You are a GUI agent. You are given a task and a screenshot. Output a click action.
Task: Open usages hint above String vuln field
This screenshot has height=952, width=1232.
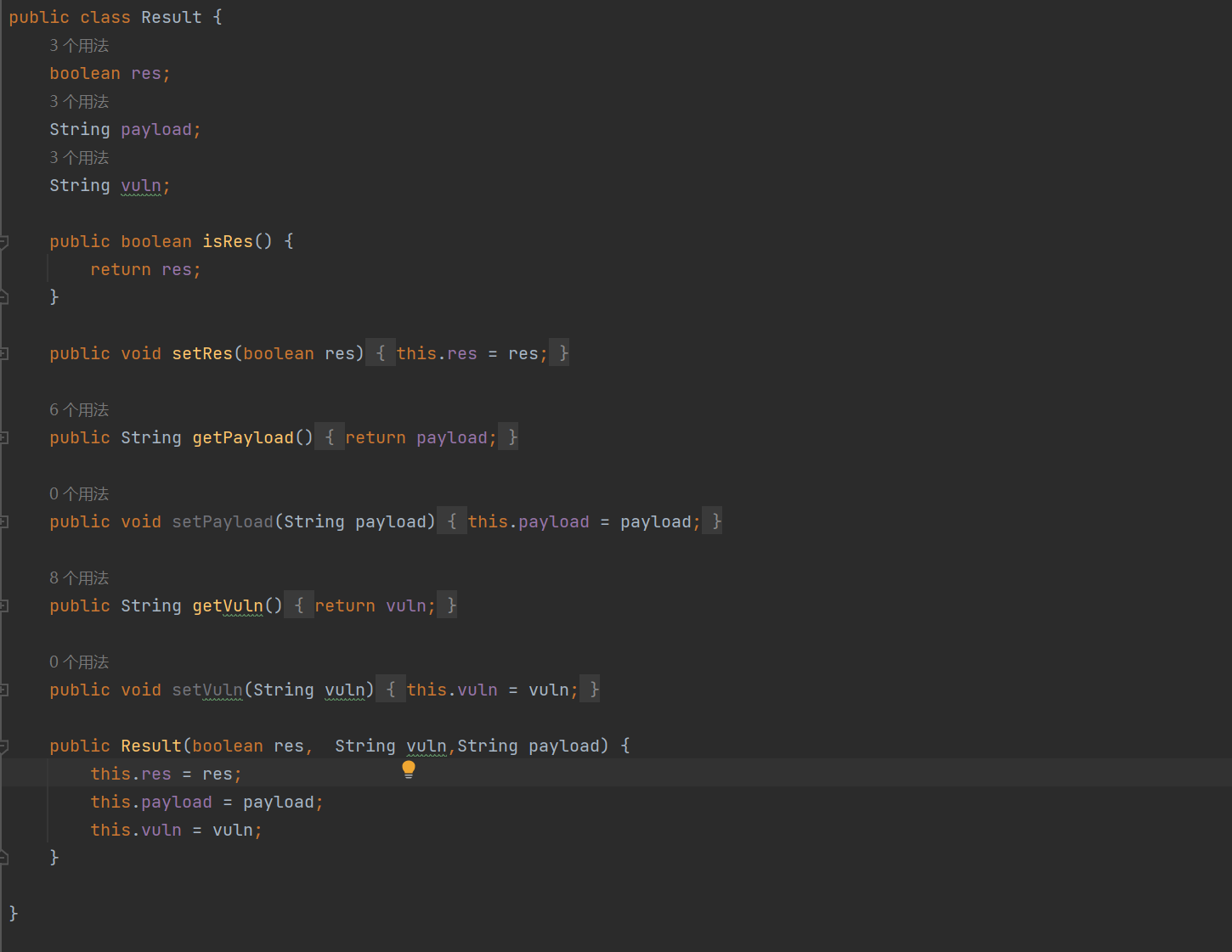click(79, 158)
